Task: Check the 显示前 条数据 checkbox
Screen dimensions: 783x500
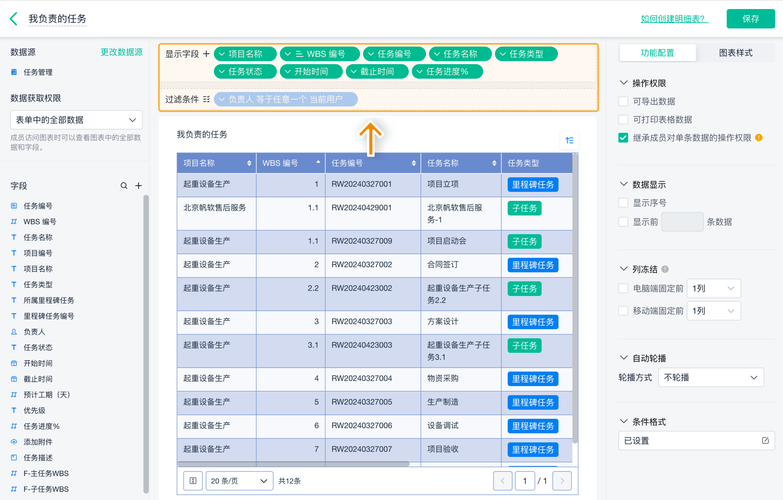Action: [623, 222]
